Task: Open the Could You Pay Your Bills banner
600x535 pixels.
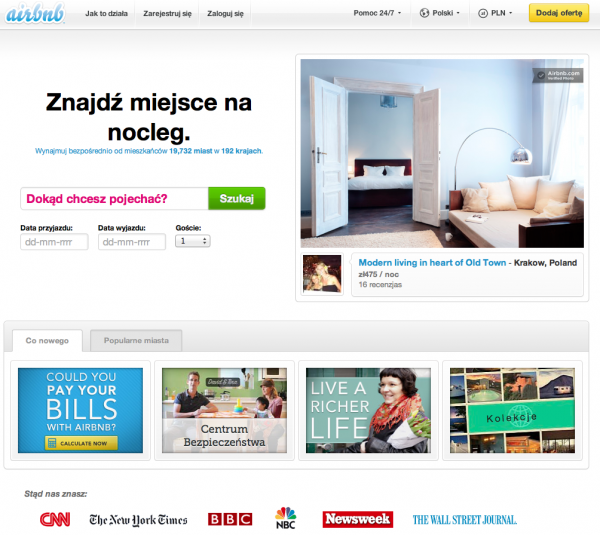Action: (80, 410)
